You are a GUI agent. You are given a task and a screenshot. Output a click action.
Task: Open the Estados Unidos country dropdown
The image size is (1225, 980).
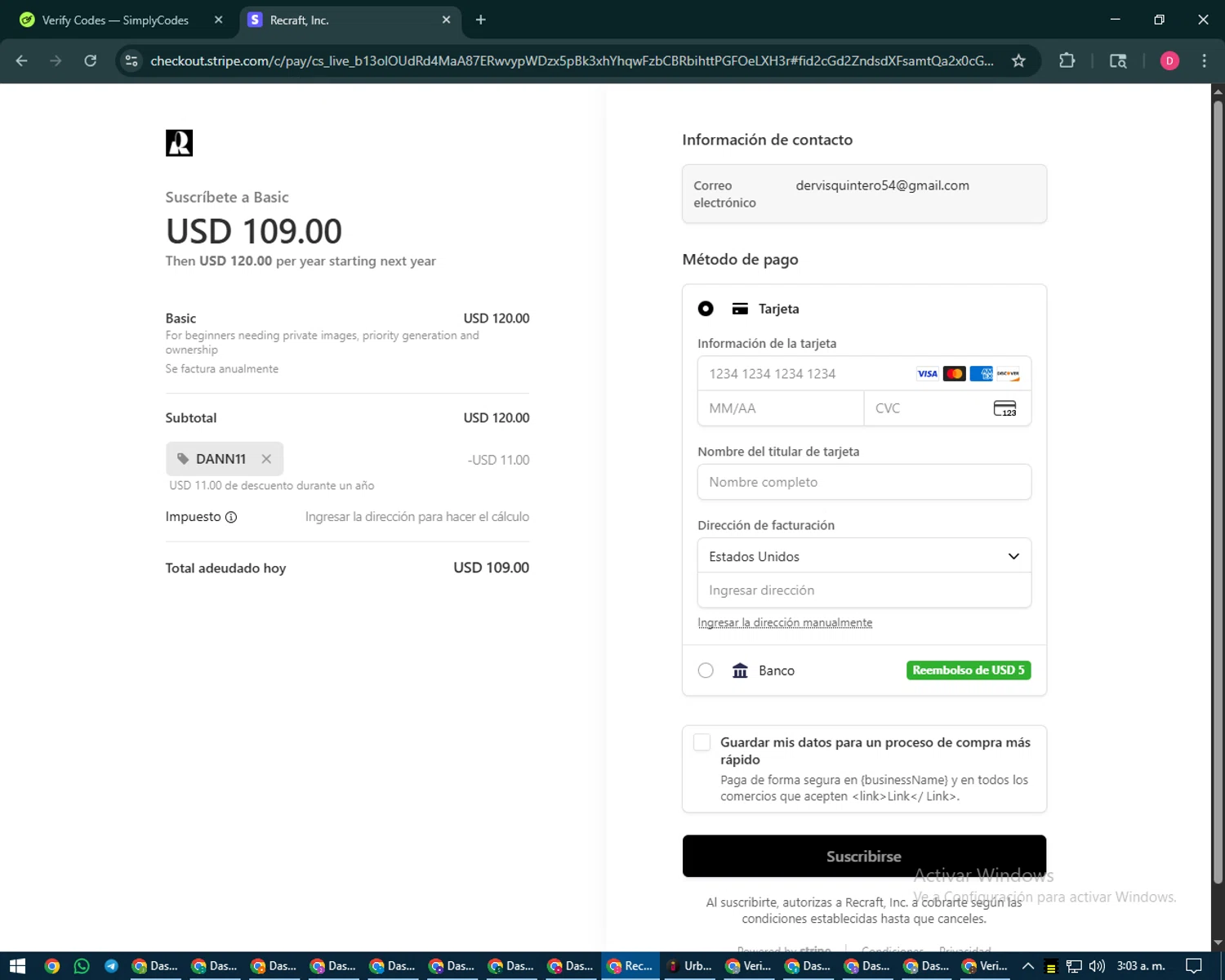click(864, 556)
